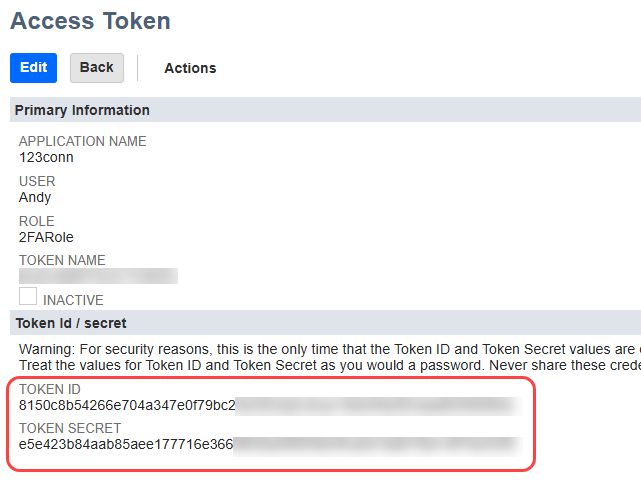Click the user value Andy
641x483 pixels.
pos(35,197)
